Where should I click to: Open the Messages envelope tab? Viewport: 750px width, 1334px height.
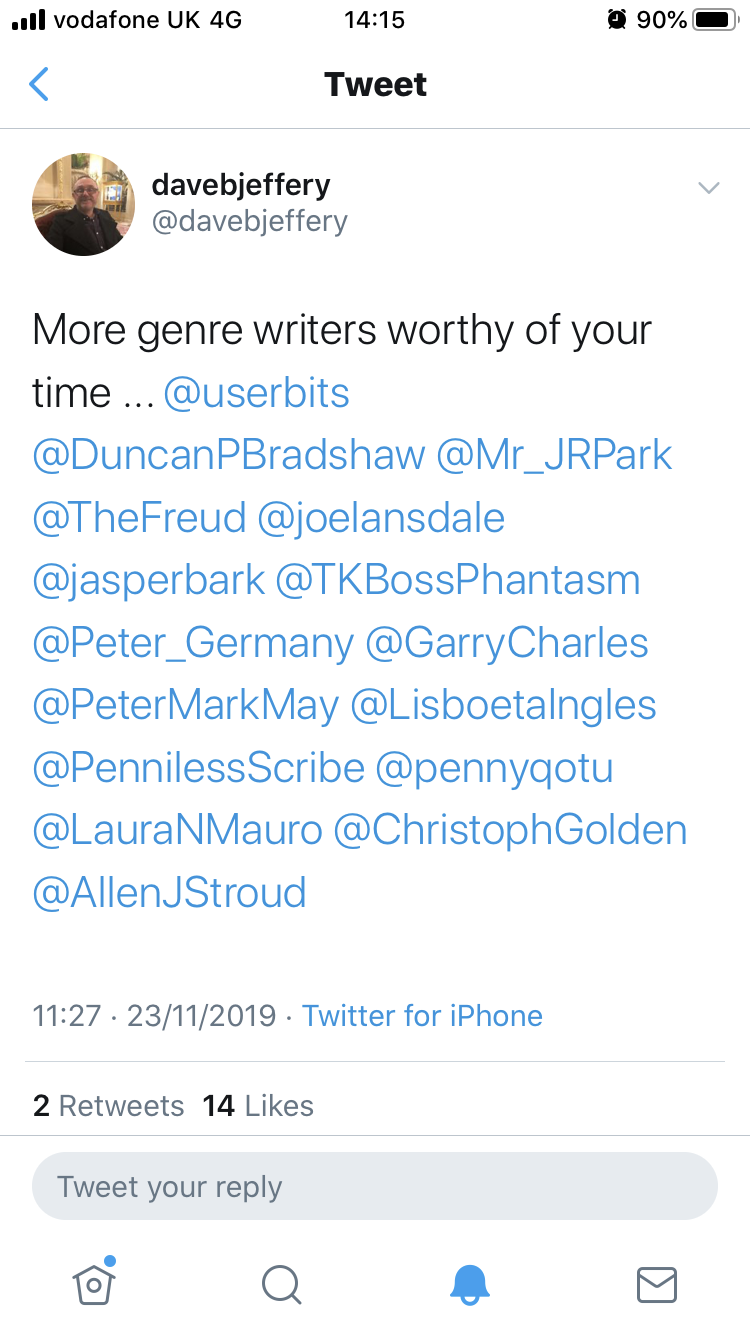[x=657, y=1284]
